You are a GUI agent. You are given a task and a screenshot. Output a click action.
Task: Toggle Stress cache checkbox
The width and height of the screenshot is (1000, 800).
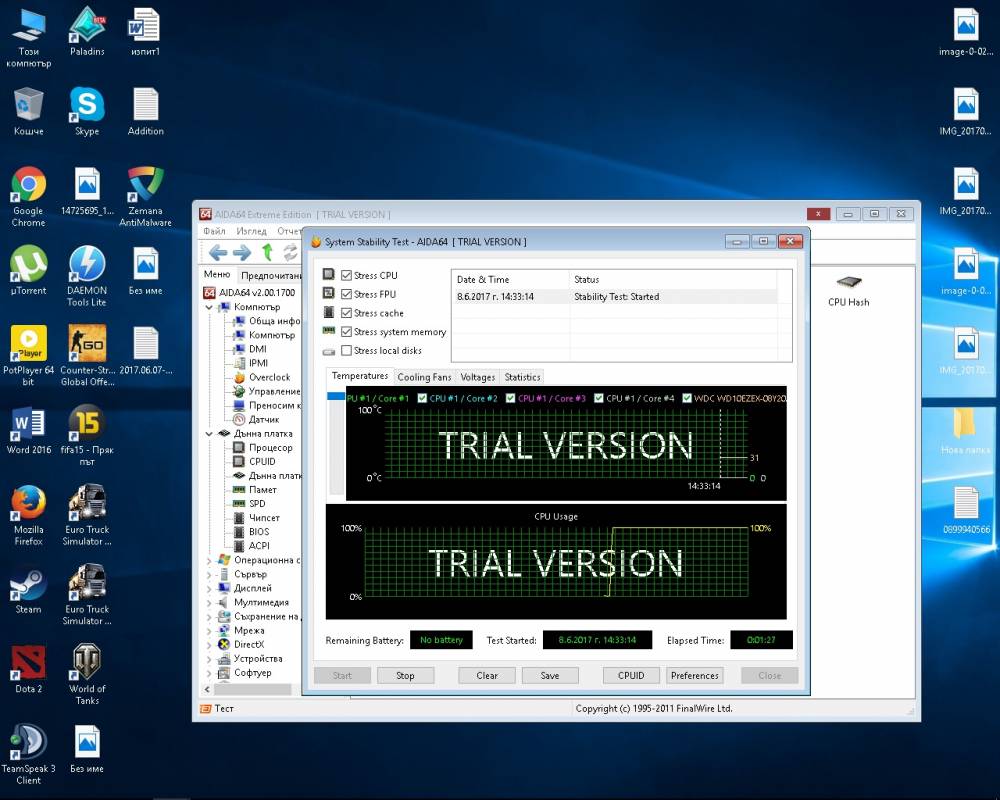346,313
